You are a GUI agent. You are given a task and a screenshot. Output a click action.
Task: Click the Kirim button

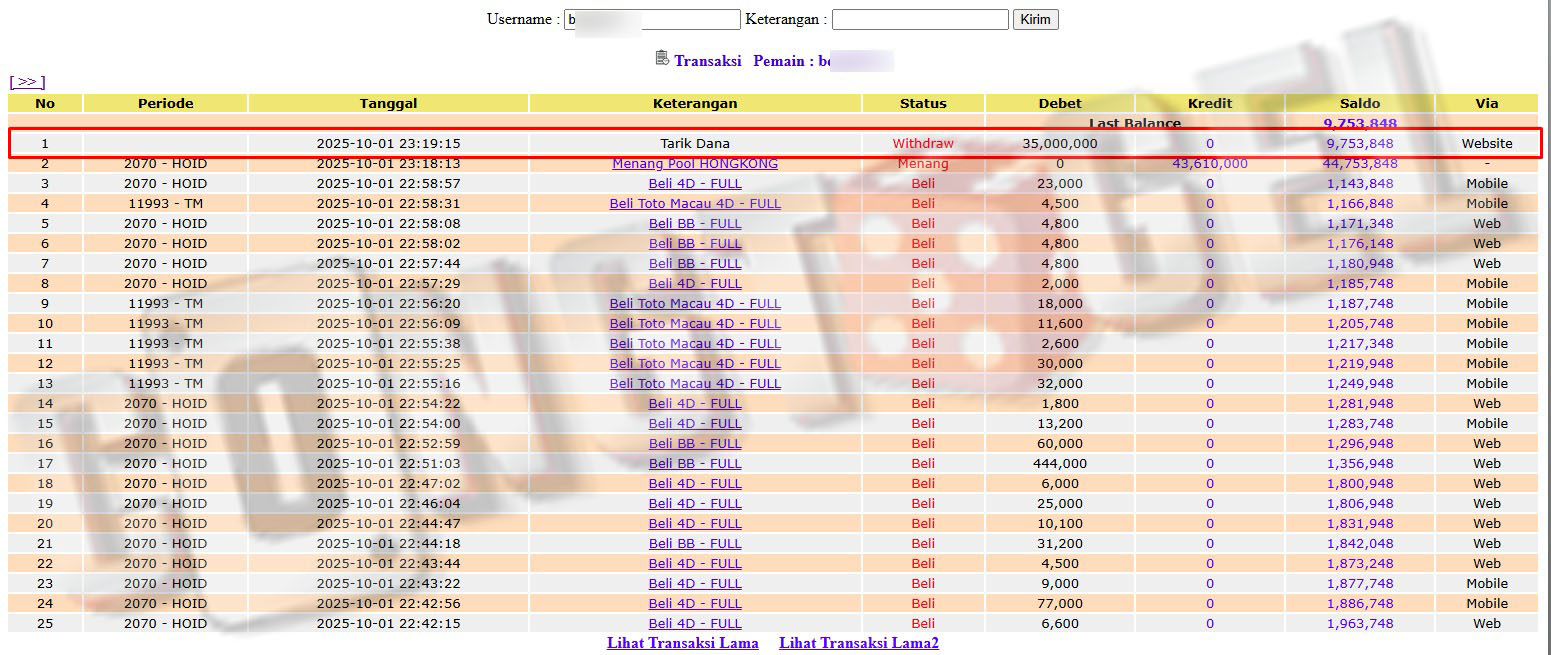[1035, 19]
